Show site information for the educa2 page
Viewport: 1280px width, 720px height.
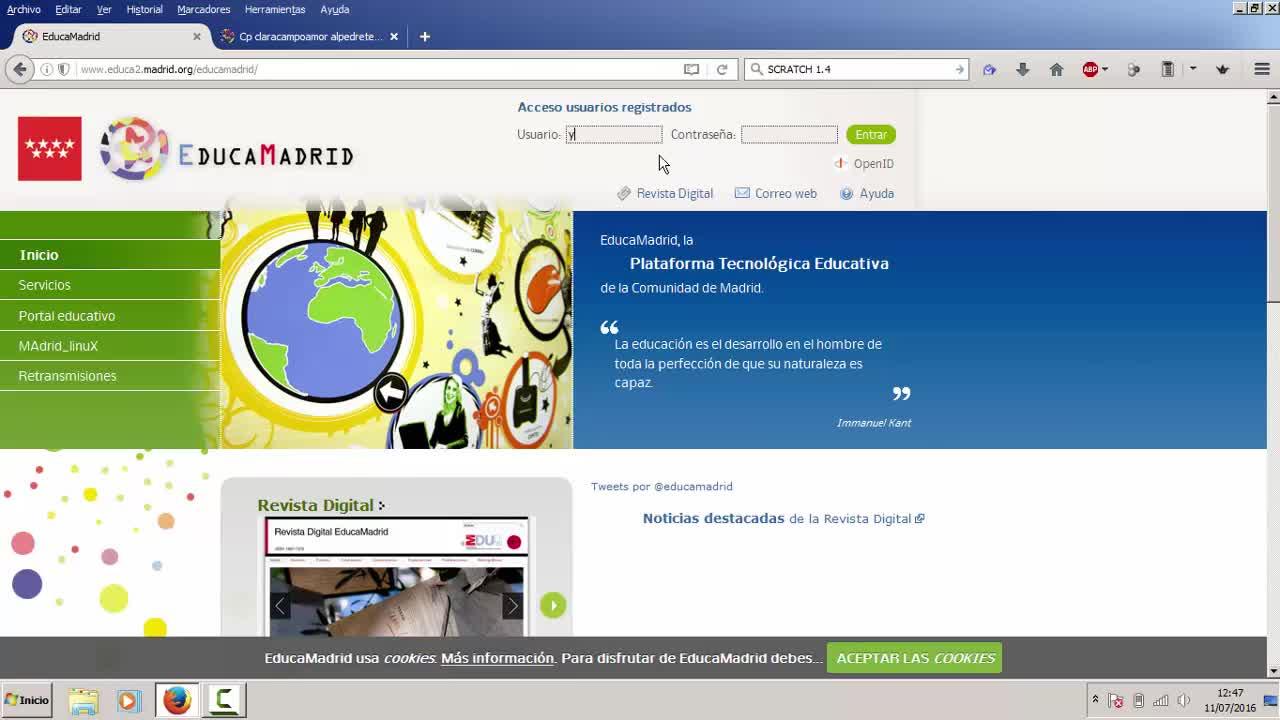46,69
